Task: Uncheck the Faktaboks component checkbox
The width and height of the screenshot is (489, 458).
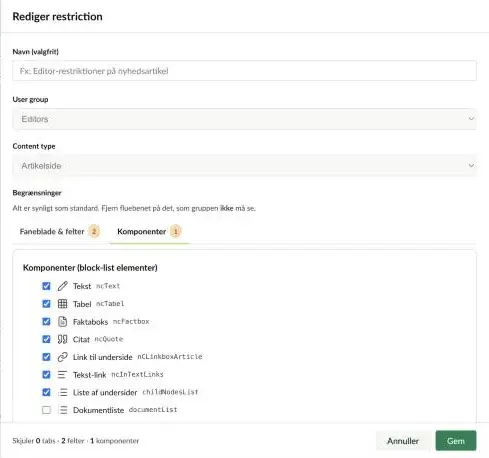Action: point(46,321)
